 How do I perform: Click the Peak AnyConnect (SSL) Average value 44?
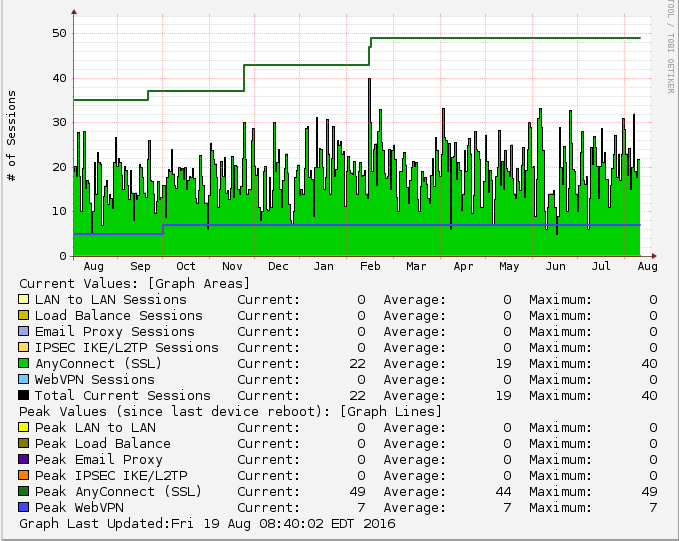(x=504, y=492)
